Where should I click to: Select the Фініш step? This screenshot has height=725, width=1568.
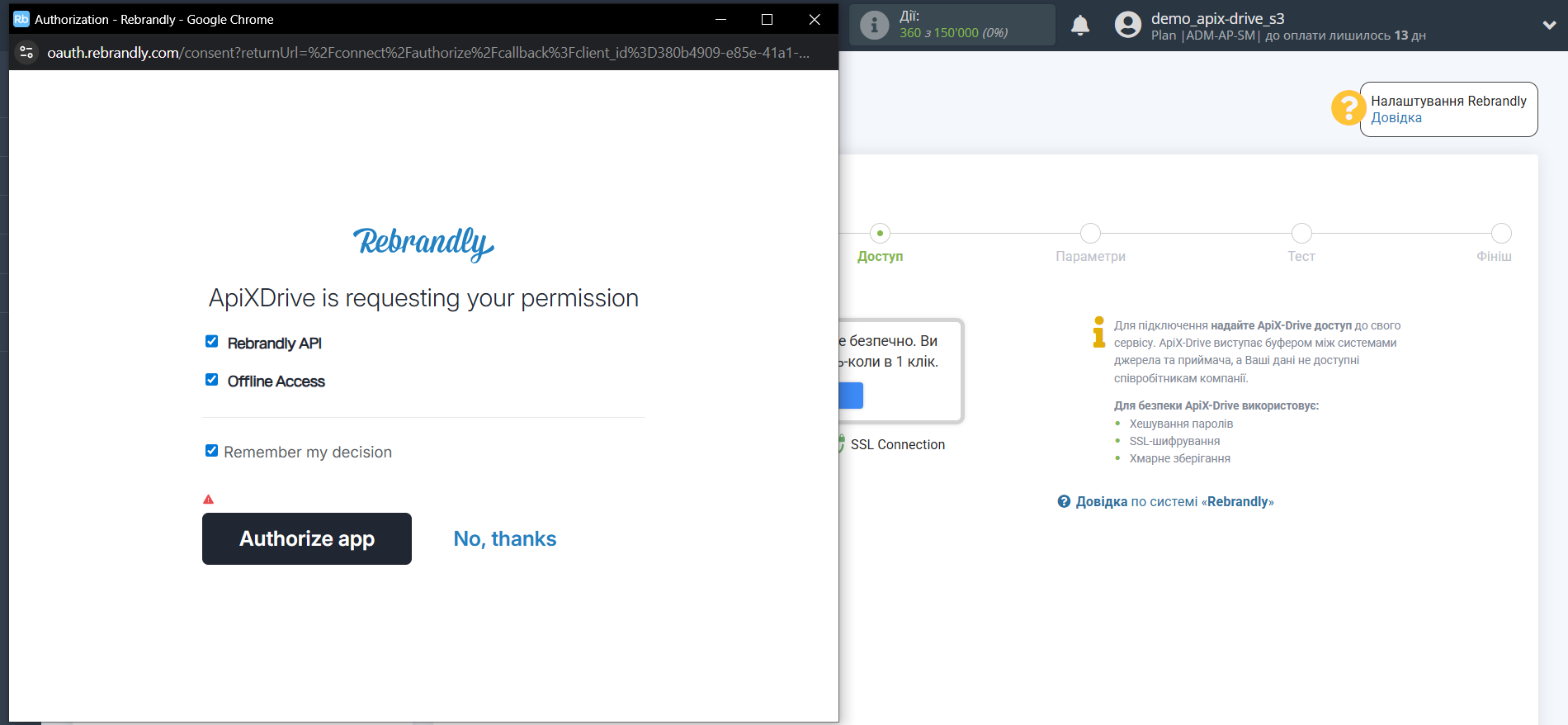pyautogui.click(x=1495, y=244)
